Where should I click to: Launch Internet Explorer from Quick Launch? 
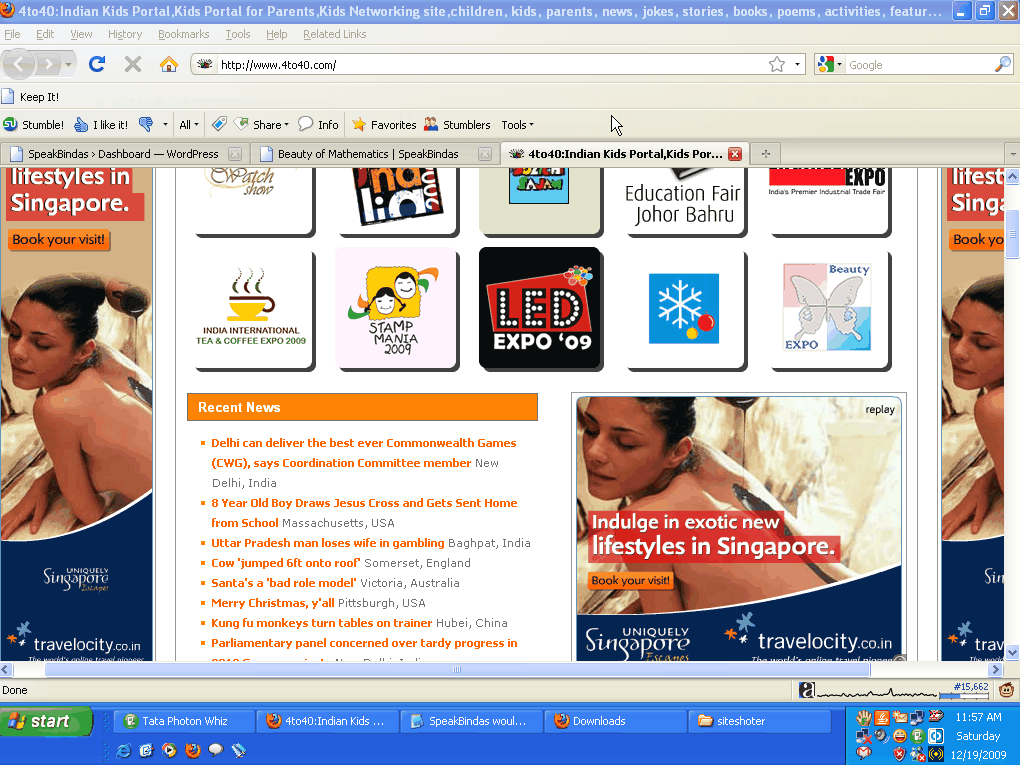124,750
